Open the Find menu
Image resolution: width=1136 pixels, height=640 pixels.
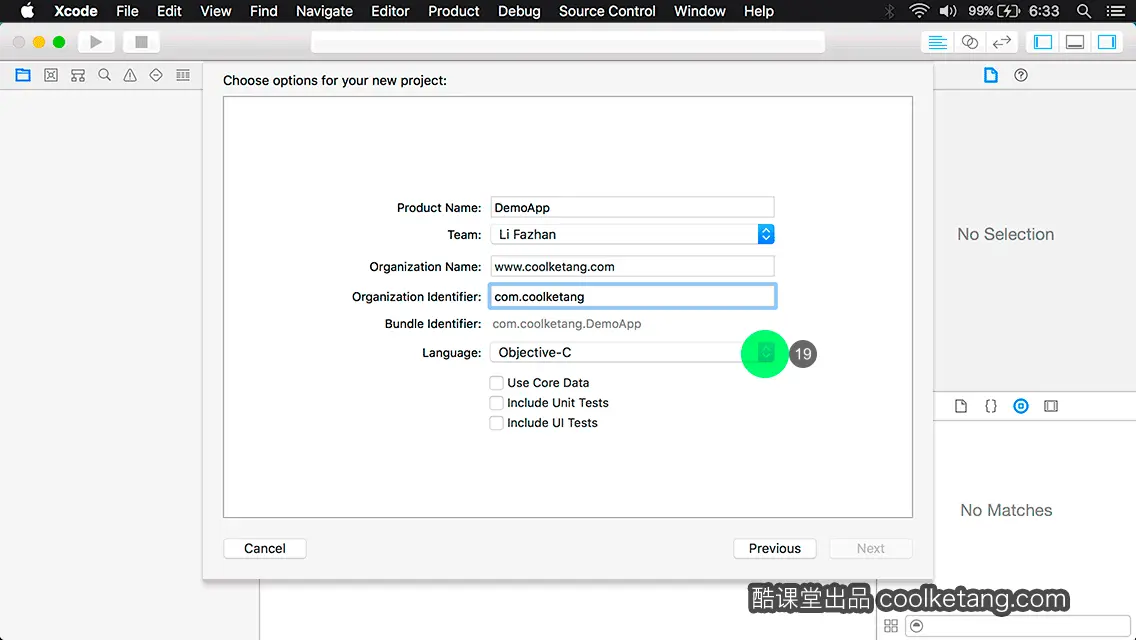pyautogui.click(x=264, y=11)
